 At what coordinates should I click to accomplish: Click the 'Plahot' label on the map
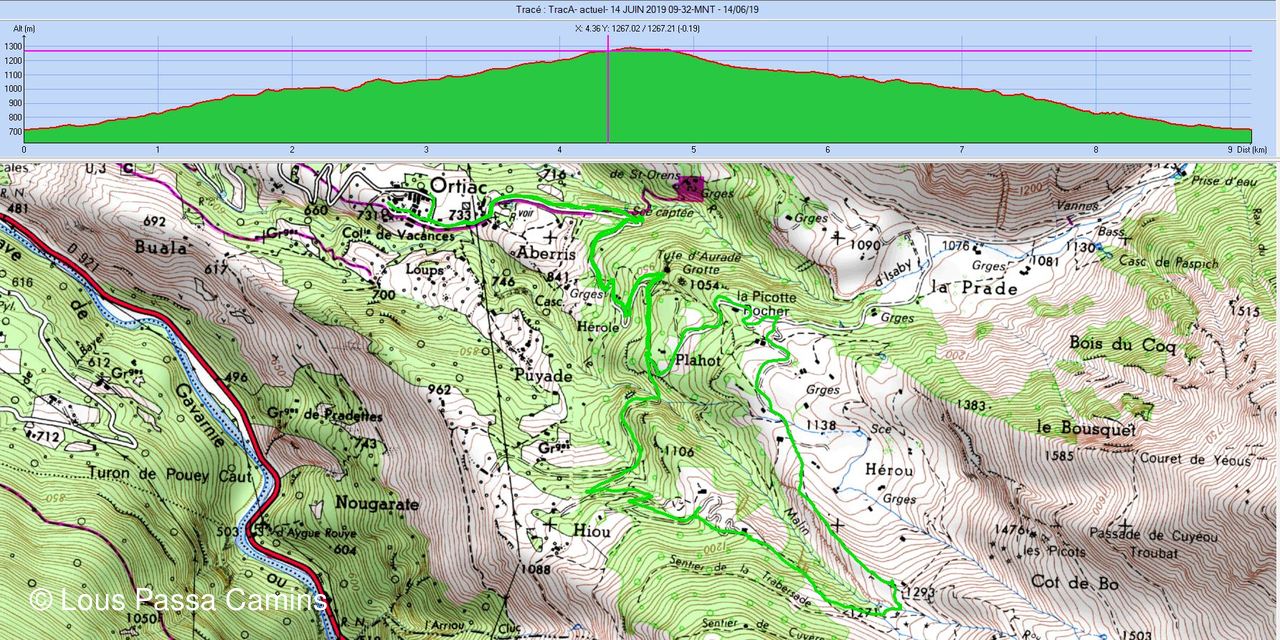tap(698, 359)
